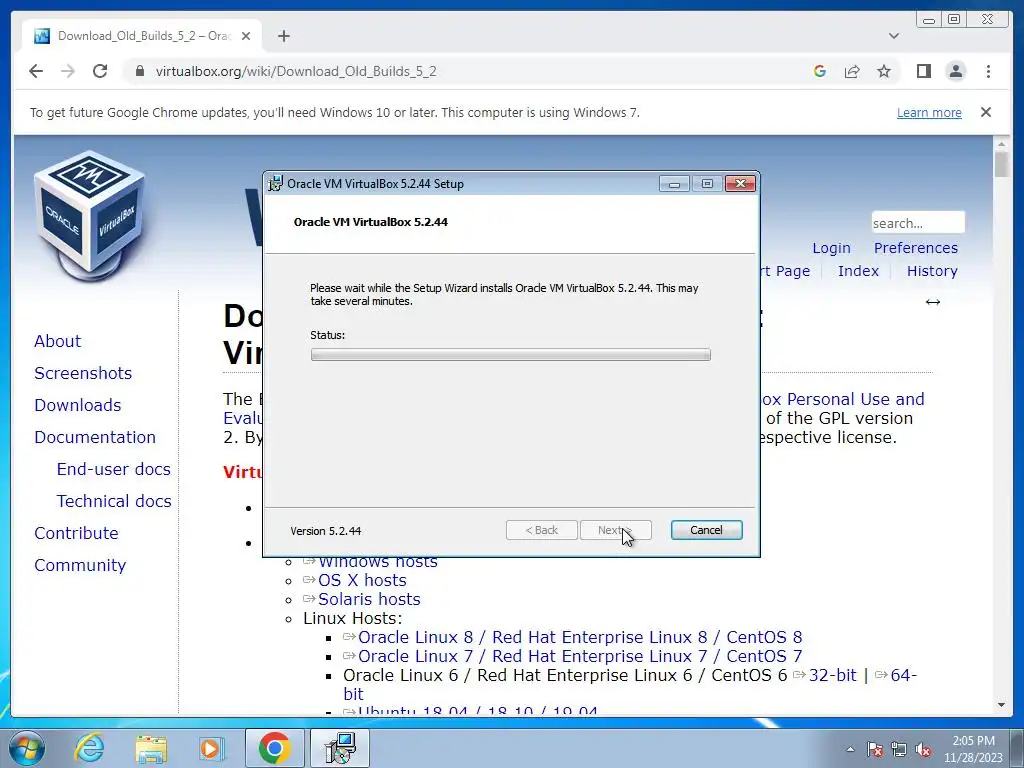
Task: Click the Chrome back arrow
Action: 36,71
